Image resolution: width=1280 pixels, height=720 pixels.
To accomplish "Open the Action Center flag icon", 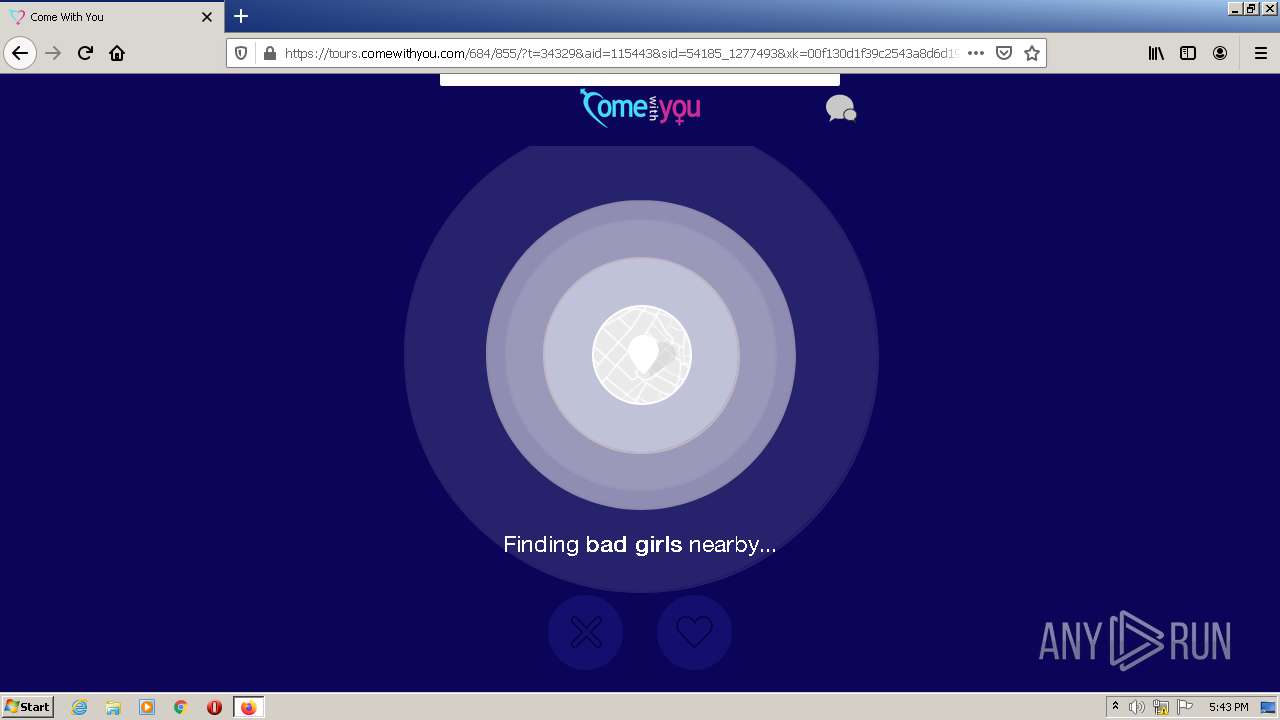I will click(x=1185, y=707).
